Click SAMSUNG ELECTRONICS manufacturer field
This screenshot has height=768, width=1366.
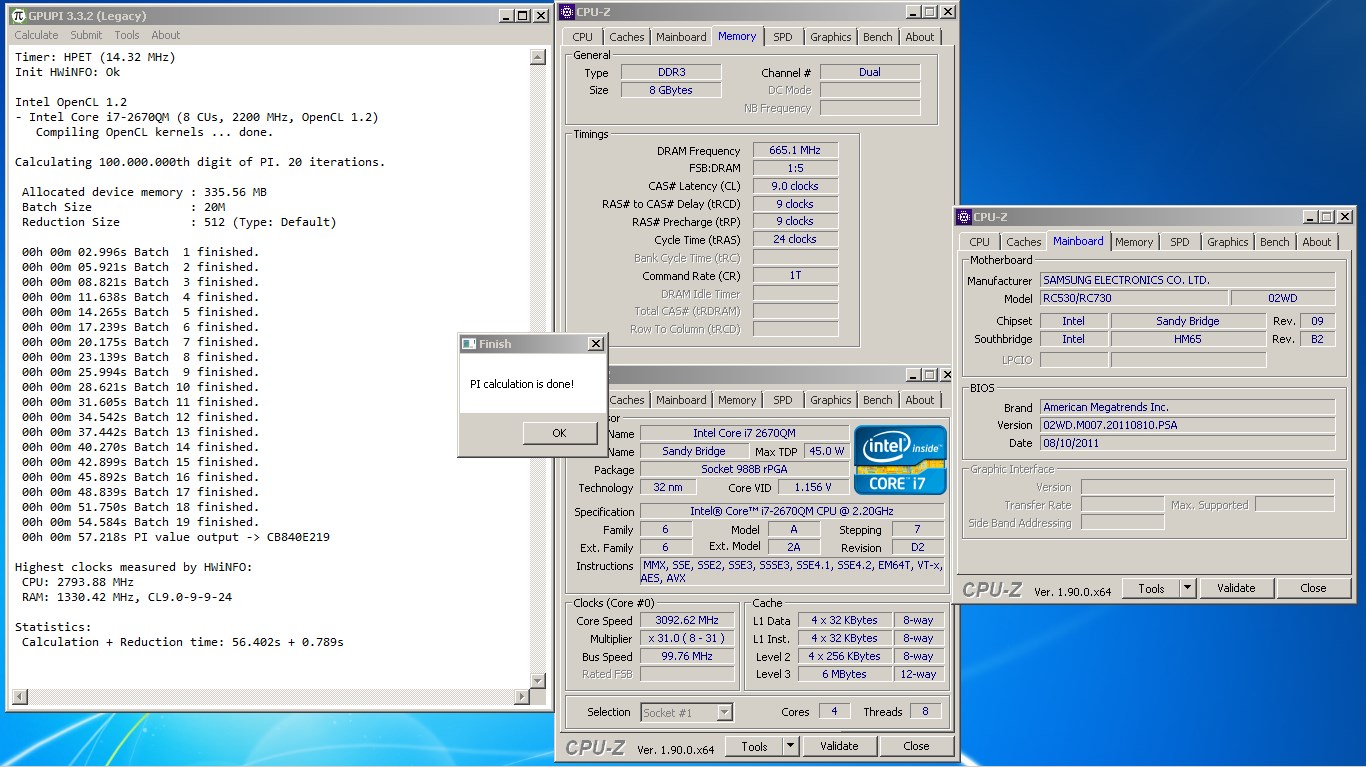(x=1187, y=280)
